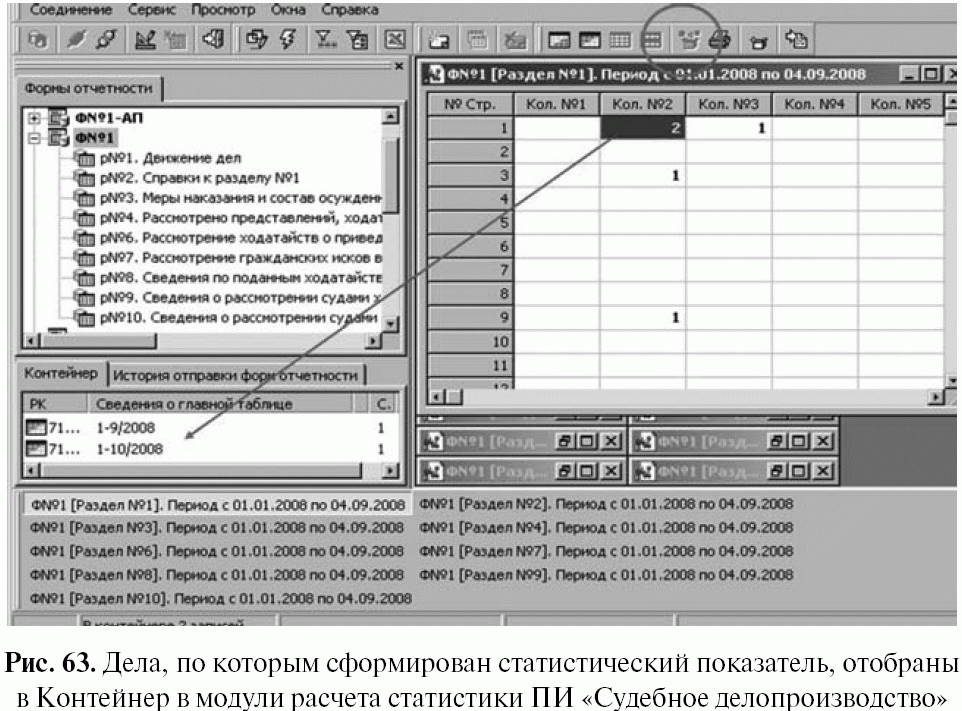Click the export arrow icon at toolbar end
The width and height of the screenshot is (962, 711).
[x=796, y=40]
